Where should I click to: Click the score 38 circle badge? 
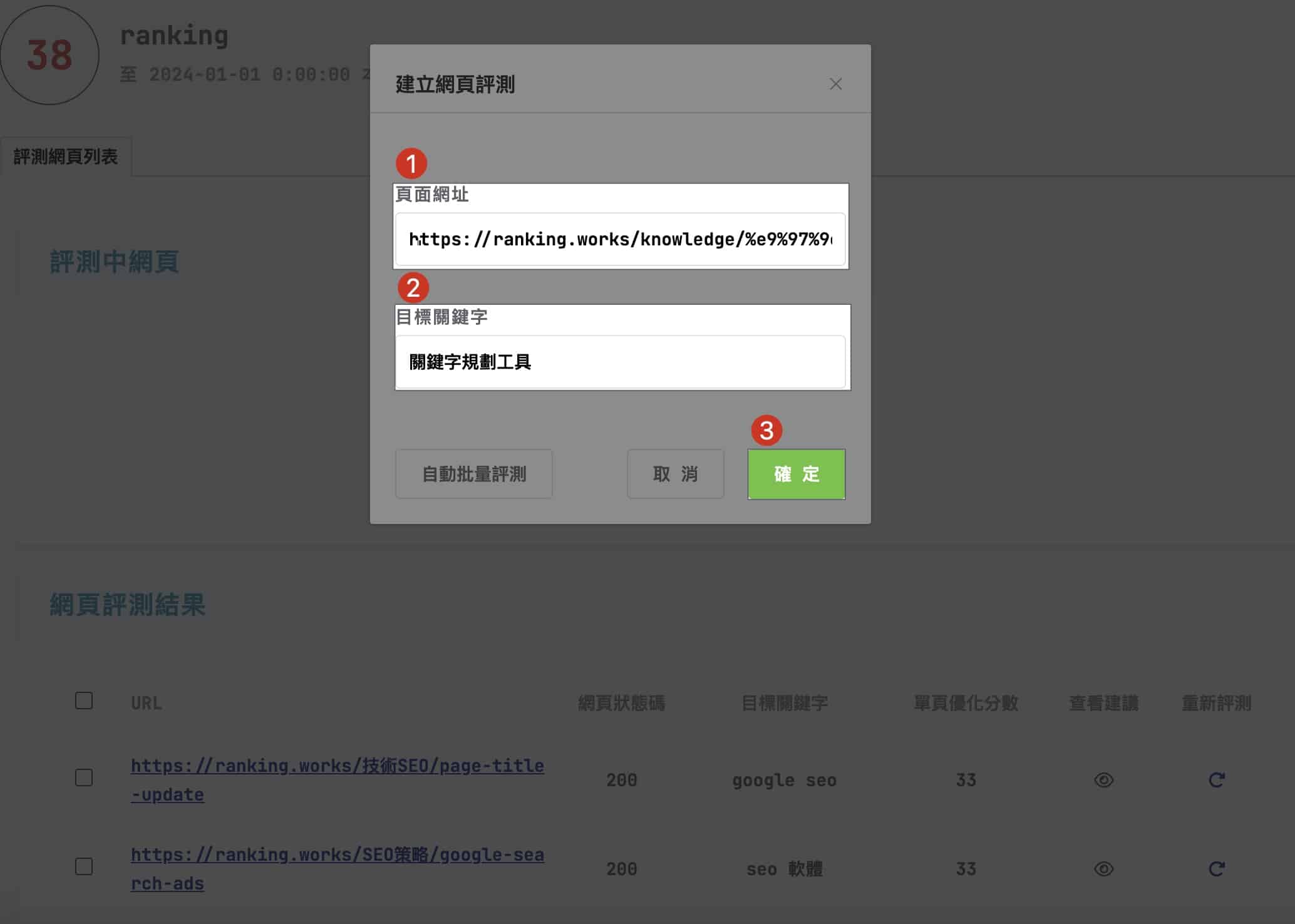49,55
